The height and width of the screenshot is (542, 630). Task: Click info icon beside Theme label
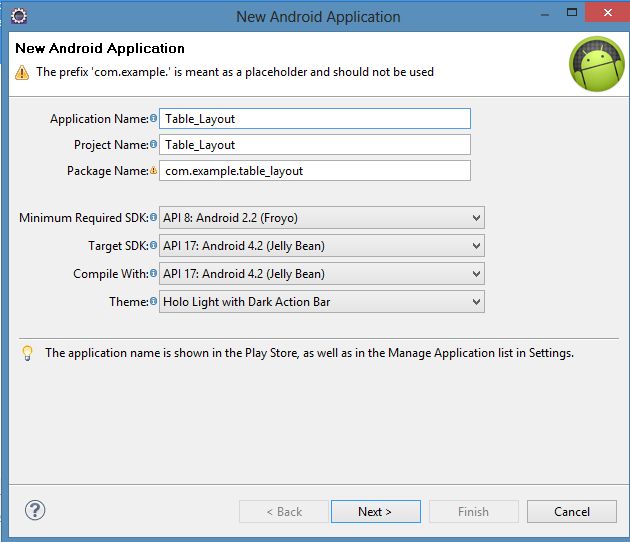[154, 302]
